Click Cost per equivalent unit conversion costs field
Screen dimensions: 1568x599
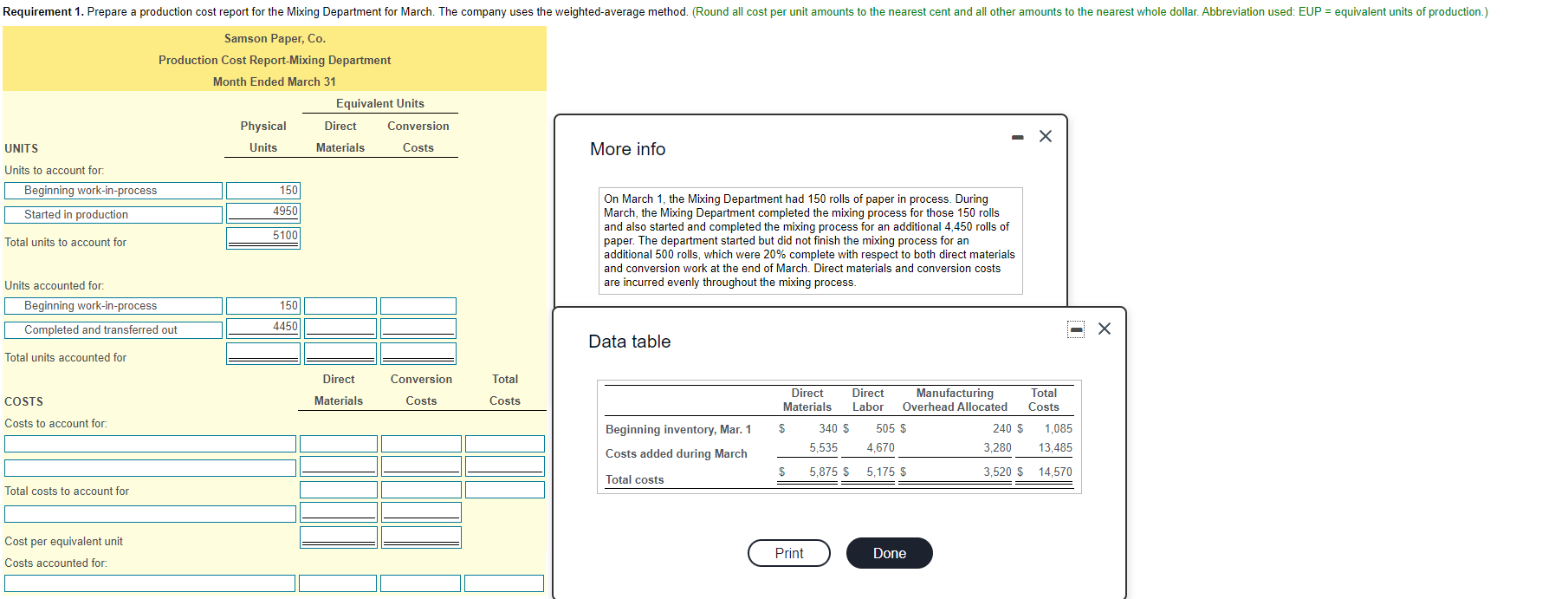pos(421,537)
